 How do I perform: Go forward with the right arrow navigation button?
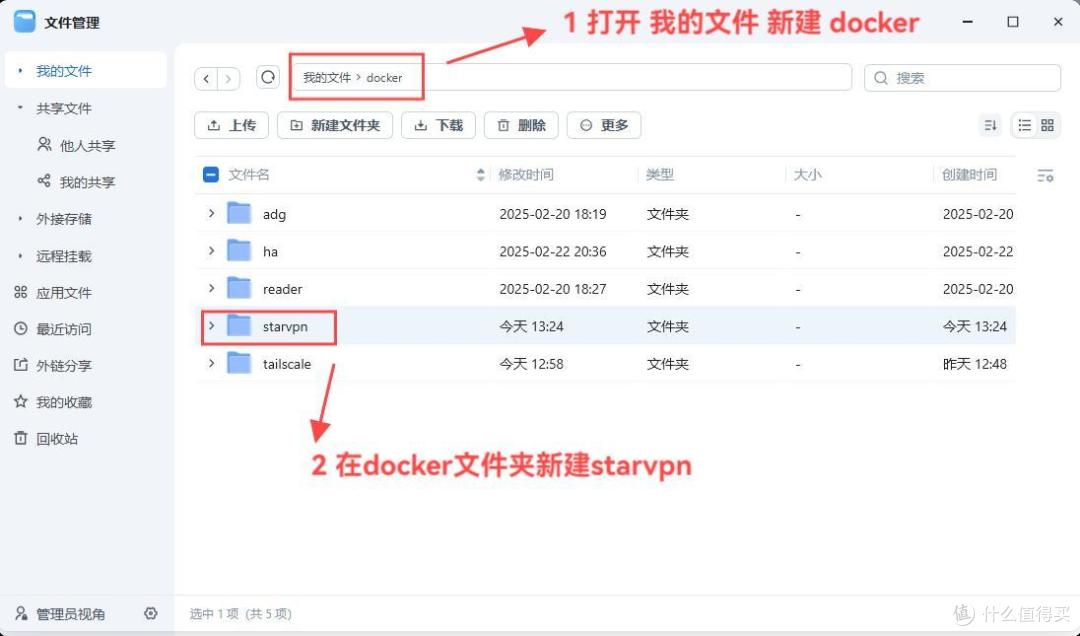coord(229,79)
